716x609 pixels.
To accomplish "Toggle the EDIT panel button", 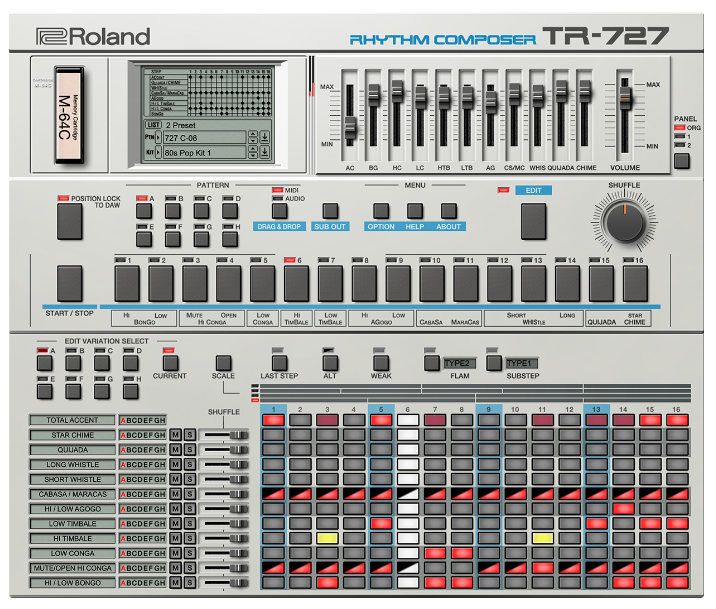I will tap(533, 221).
